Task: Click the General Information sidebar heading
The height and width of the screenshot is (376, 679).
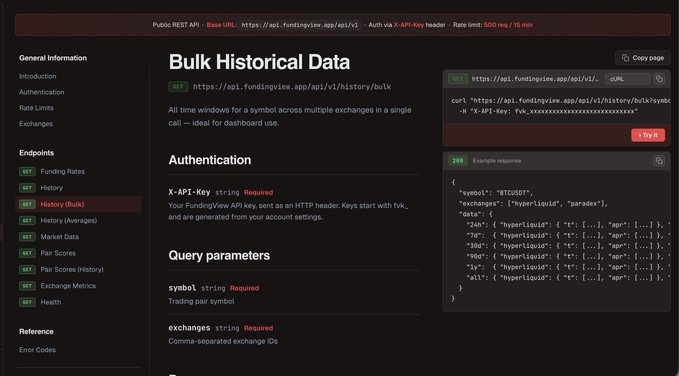Action: point(53,58)
